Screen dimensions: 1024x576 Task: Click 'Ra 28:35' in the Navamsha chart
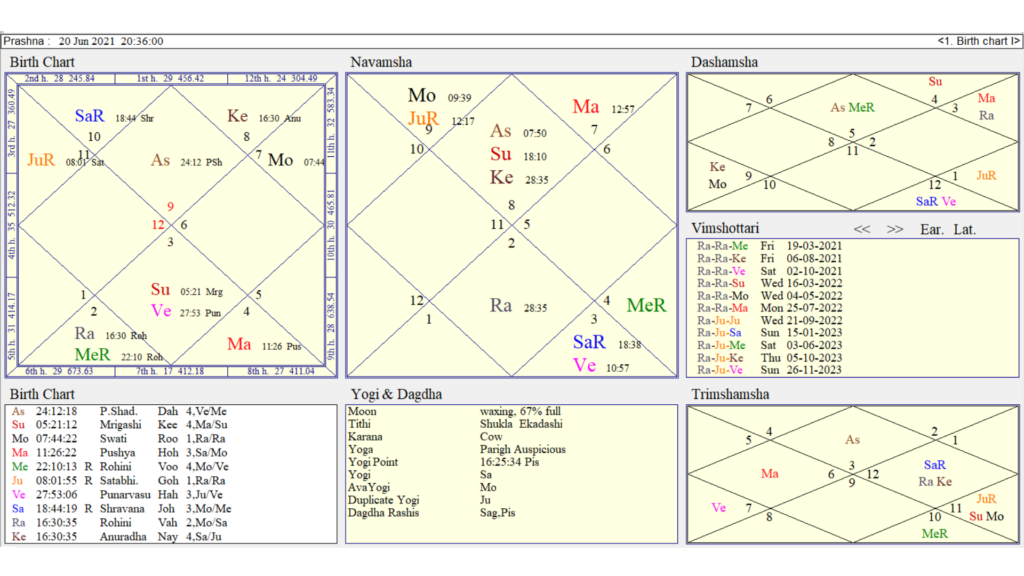tap(519, 306)
